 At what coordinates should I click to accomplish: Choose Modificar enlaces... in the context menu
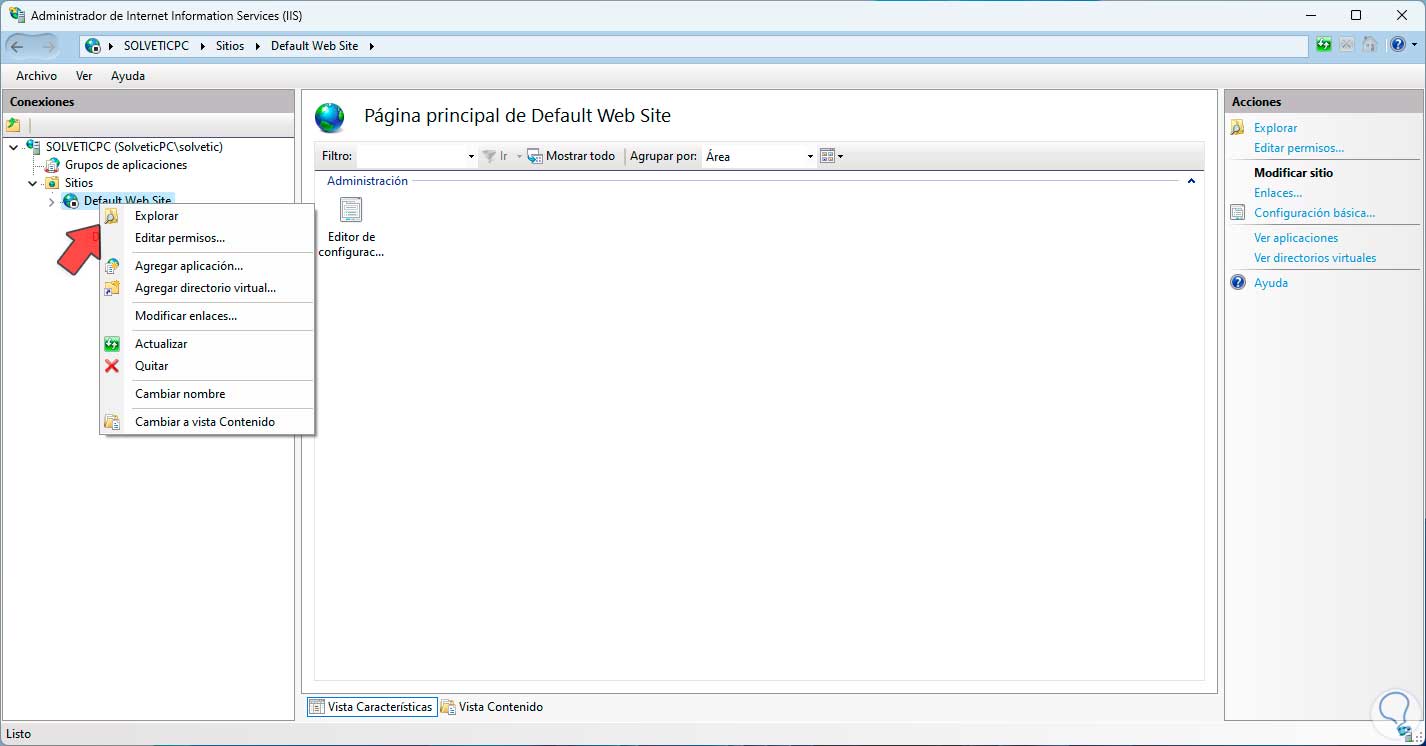208,316
